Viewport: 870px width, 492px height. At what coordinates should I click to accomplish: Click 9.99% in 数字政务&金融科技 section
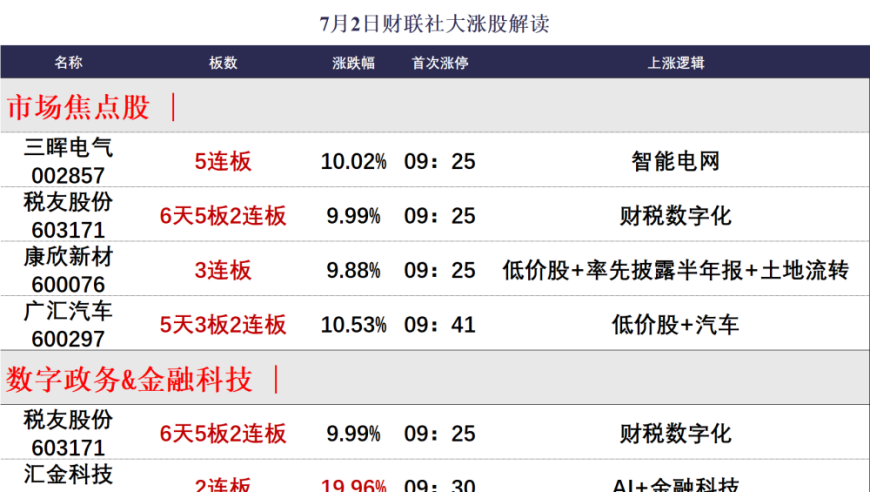[353, 433]
